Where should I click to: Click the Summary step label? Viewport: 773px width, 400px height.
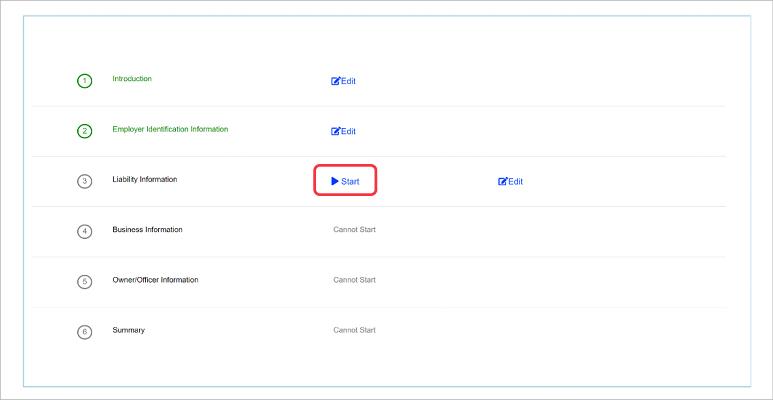[x=128, y=329]
